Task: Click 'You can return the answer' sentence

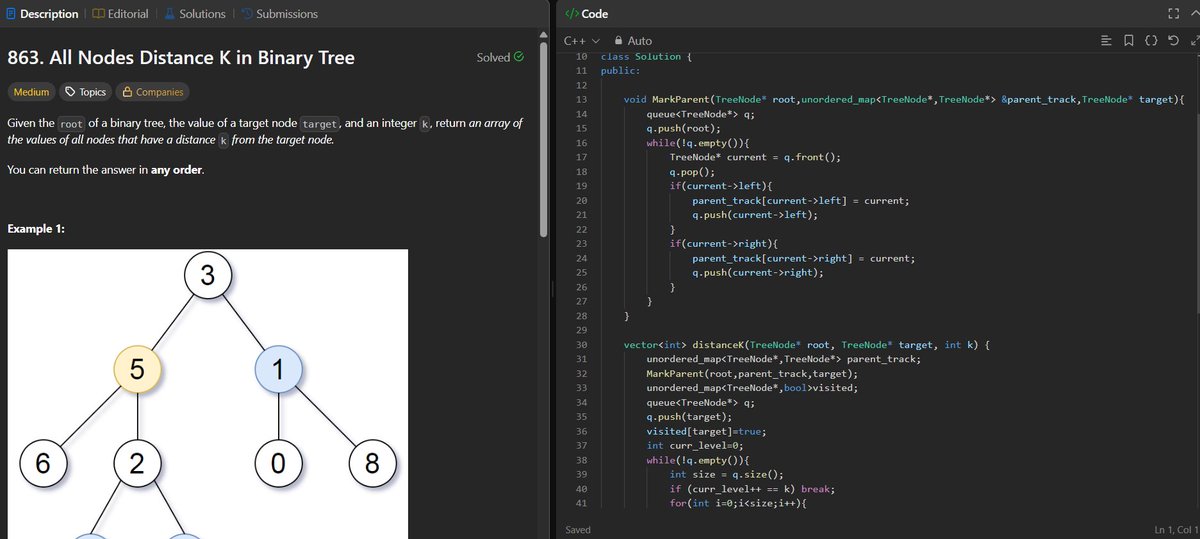Action: click(105, 170)
